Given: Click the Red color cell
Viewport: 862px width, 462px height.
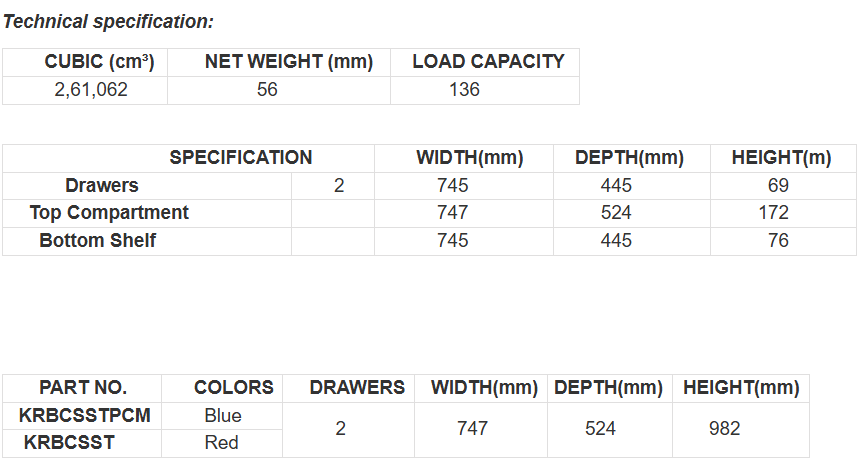Looking at the screenshot, I should coord(221,442).
